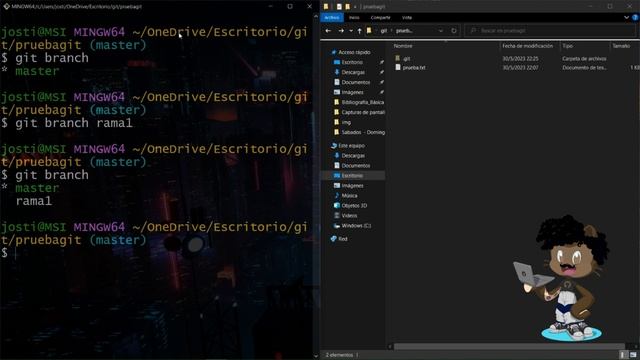Click the .git date '30/5/2023 22:25'
Viewport: 640px width, 360px height.
(x=520, y=59)
